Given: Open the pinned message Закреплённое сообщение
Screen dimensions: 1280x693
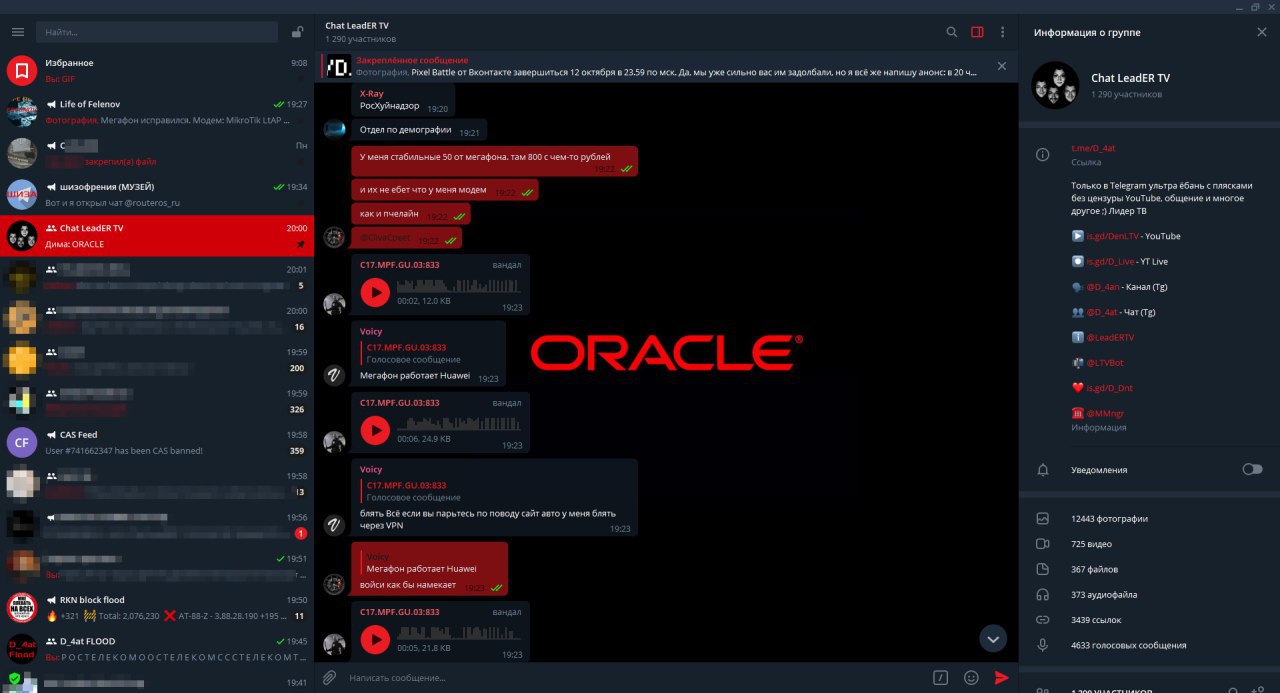Looking at the screenshot, I should point(655,66).
